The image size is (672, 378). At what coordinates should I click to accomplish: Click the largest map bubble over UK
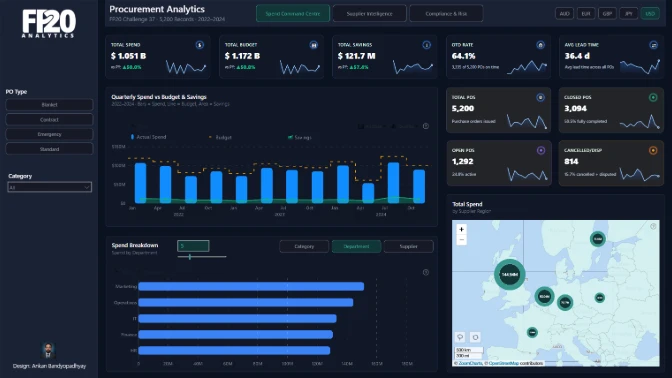510,274
